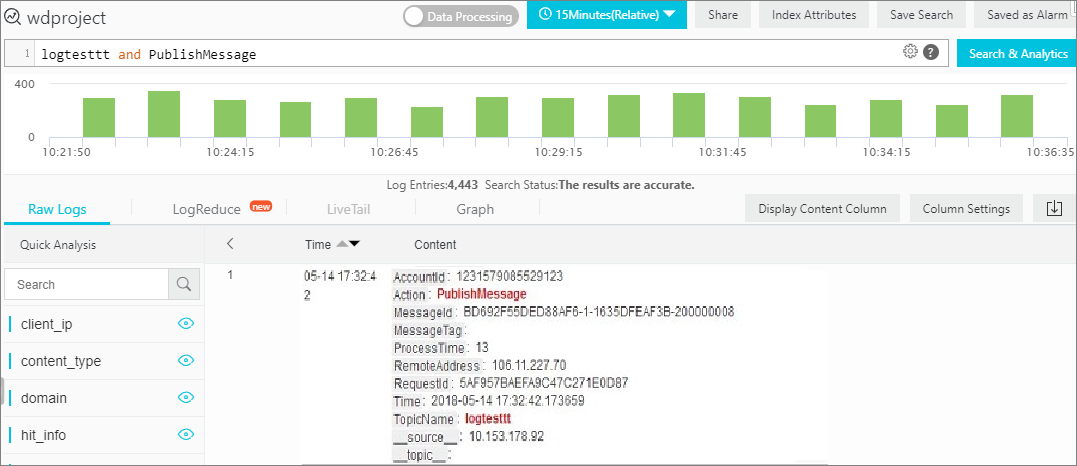Open Index Attributes
The image size is (1077, 466).
pos(814,14)
